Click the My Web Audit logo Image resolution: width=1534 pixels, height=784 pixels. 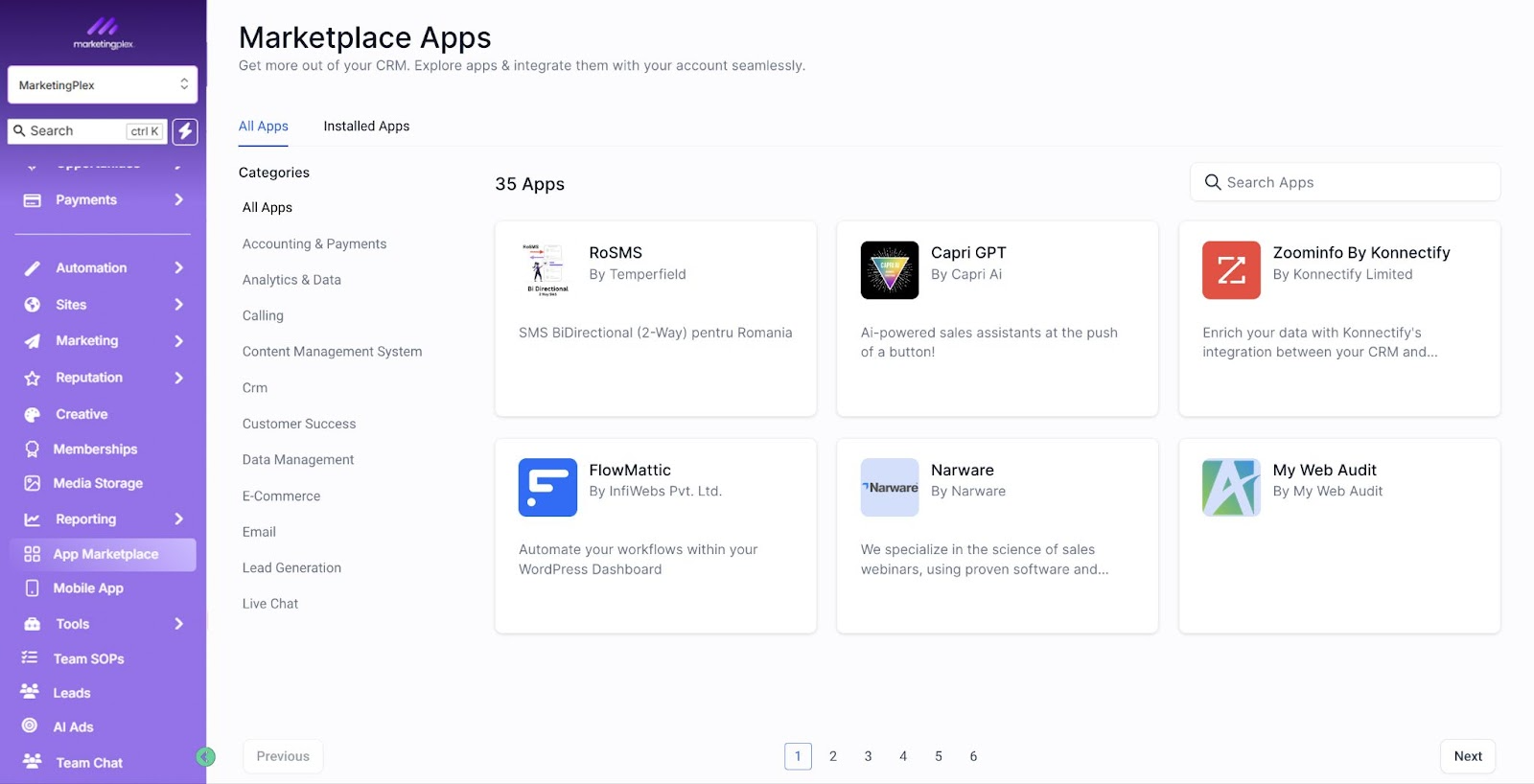(1231, 487)
